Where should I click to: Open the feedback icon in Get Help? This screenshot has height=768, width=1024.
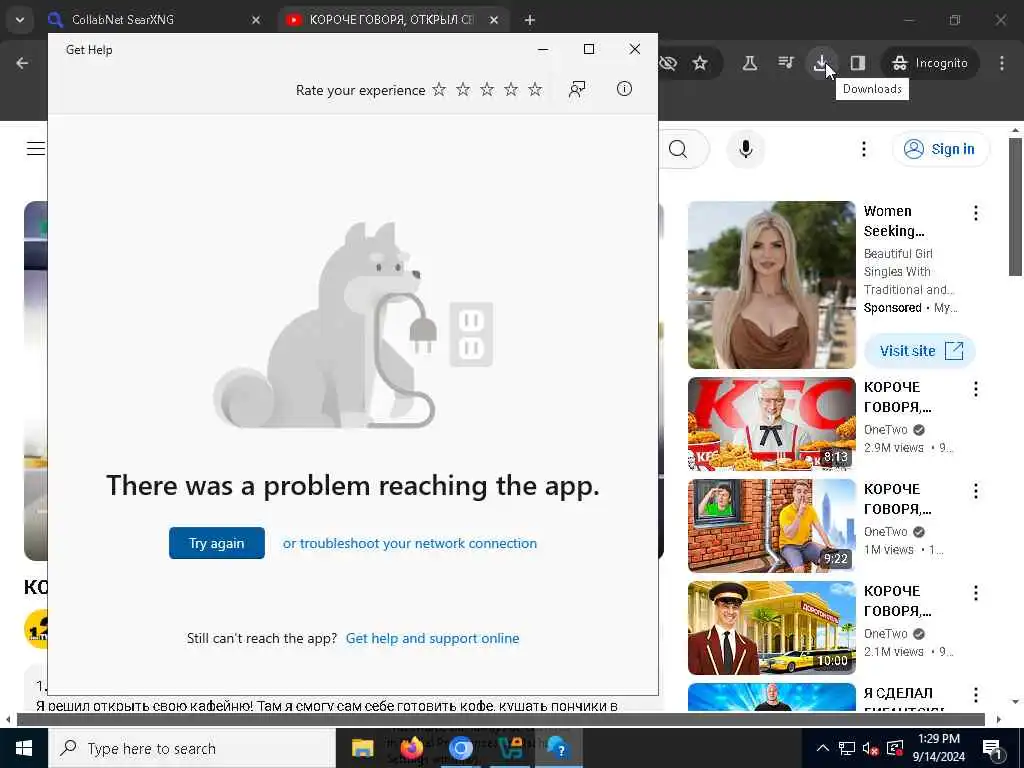[577, 89]
